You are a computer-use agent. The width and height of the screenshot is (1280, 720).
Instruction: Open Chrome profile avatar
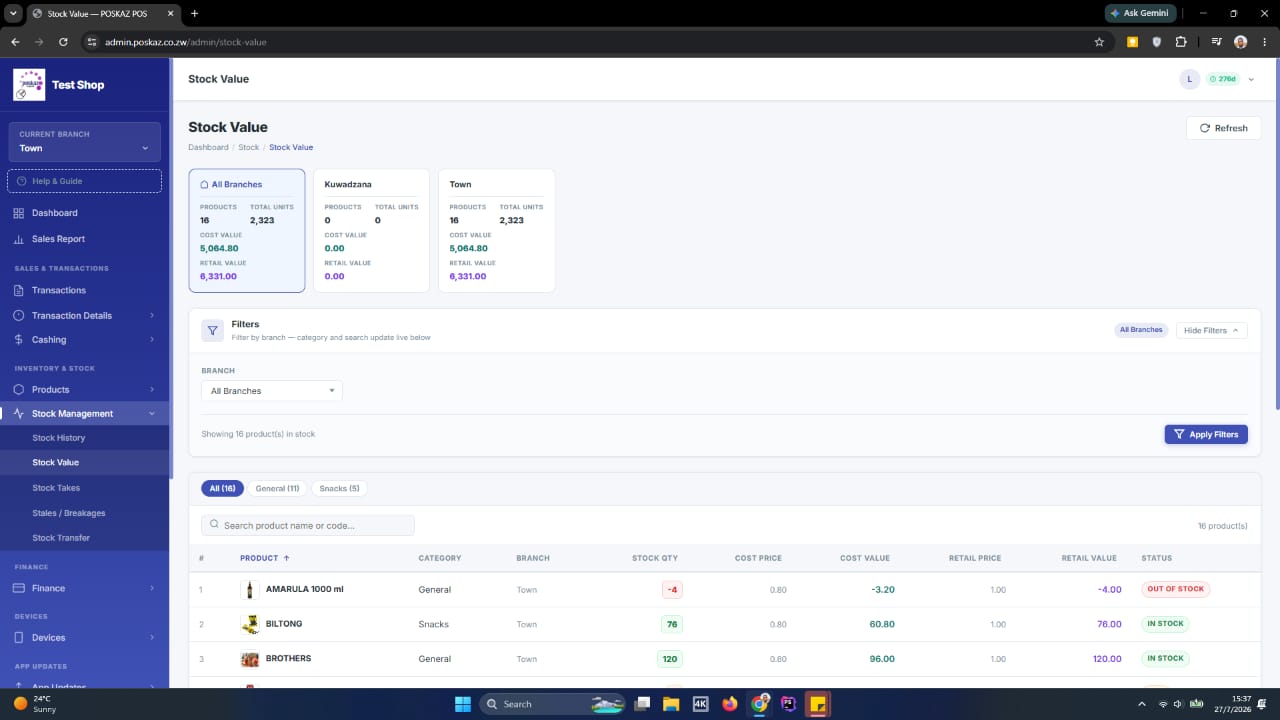click(x=1241, y=42)
